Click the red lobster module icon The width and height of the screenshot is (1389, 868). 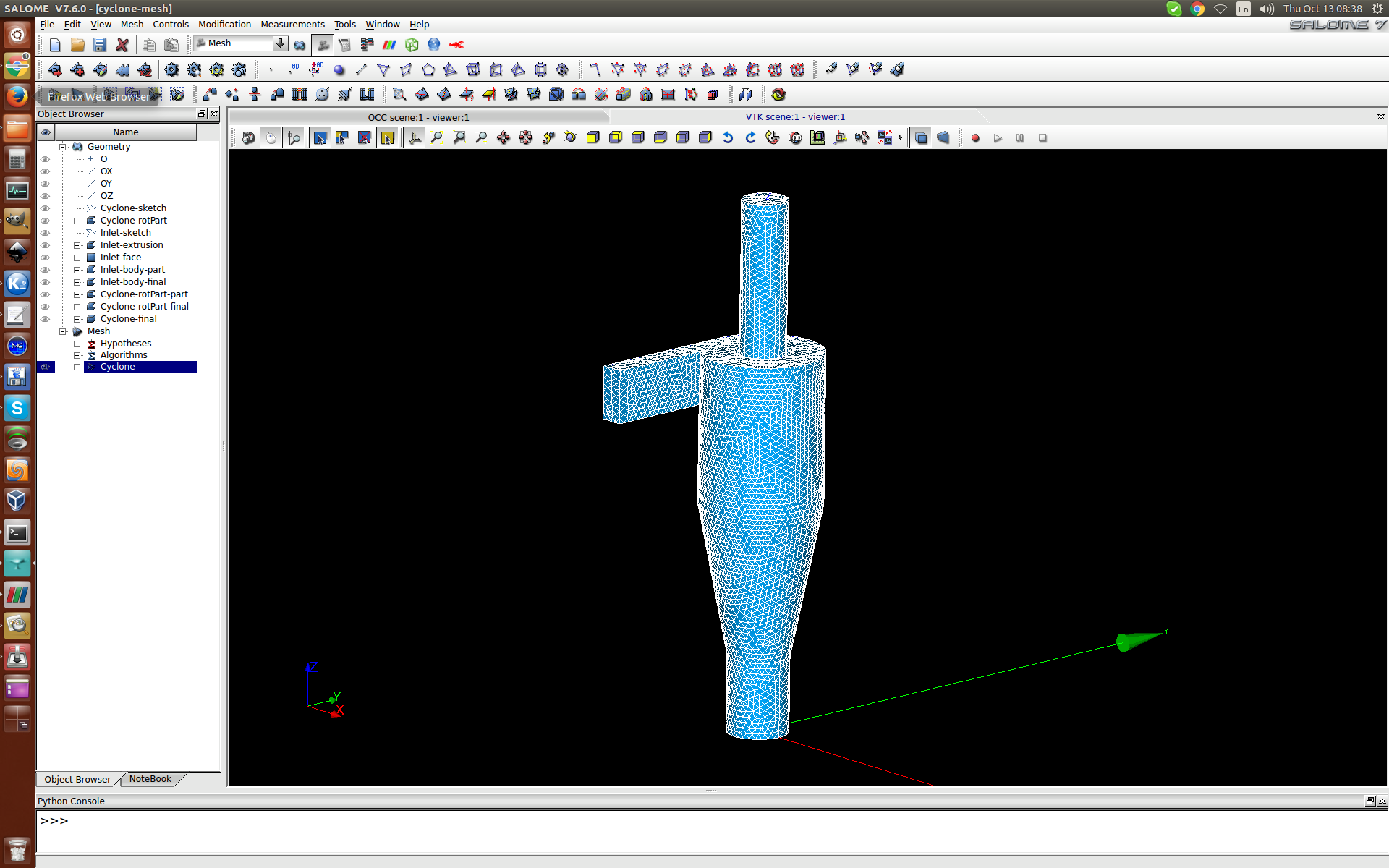click(456, 45)
